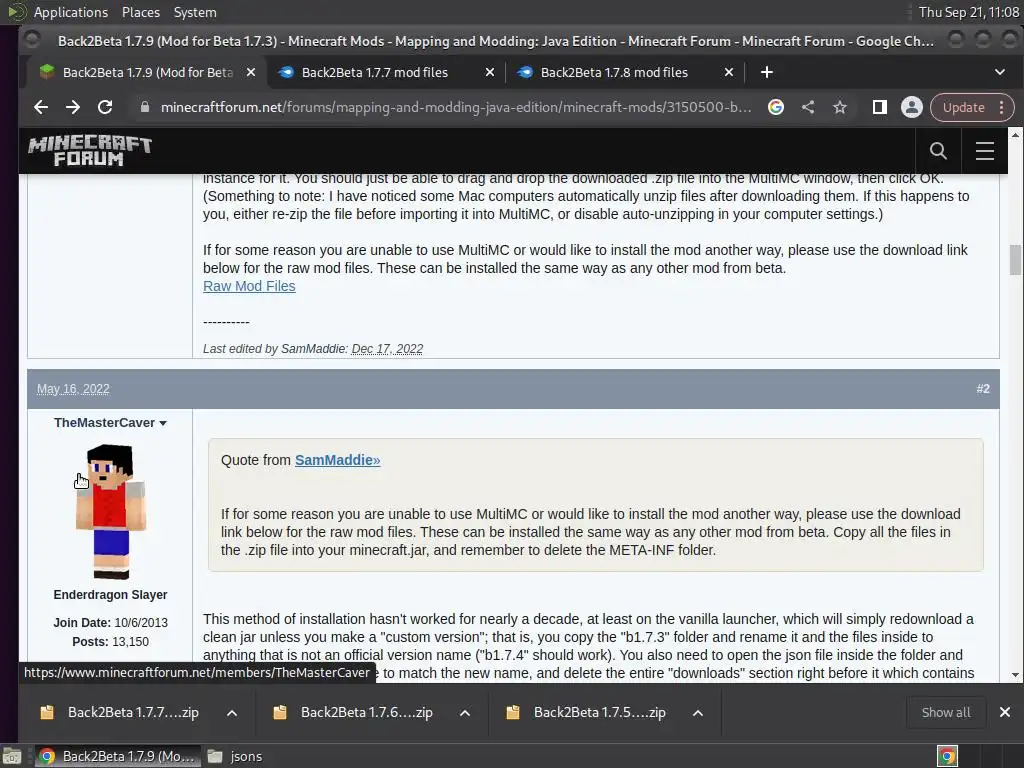The height and width of the screenshot is (768, 1024).
Task: Click Show all downloads
Action: 946,712
